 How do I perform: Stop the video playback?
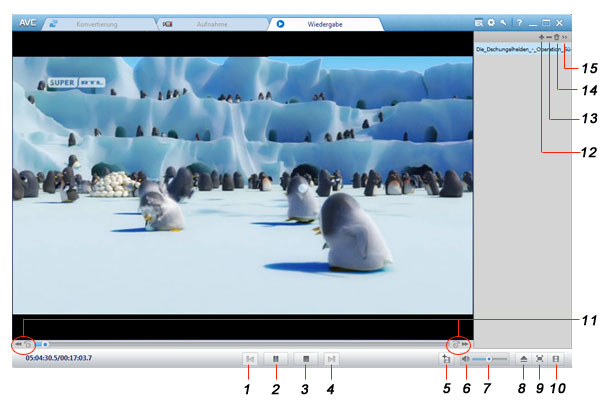306,359
